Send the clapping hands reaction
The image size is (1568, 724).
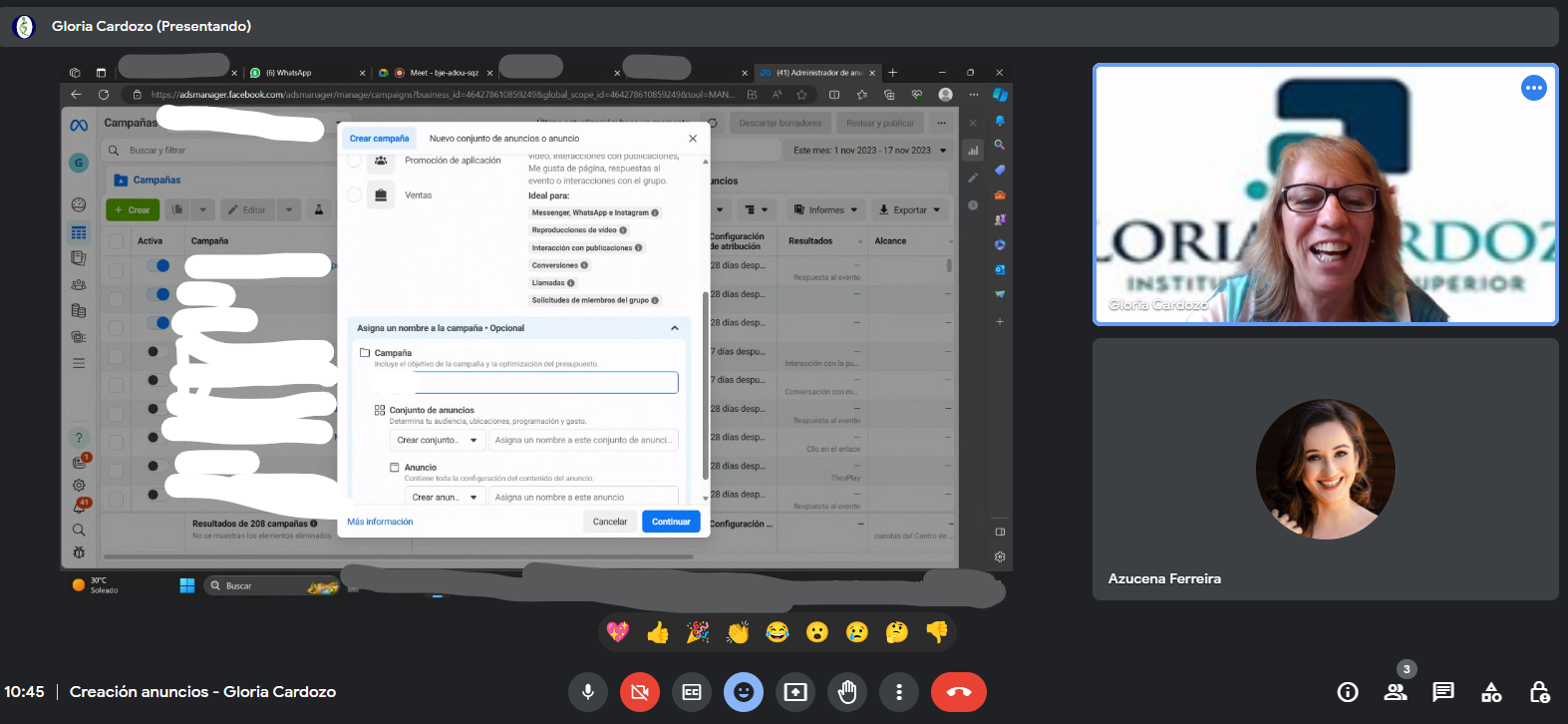click(x=738, y=632)
